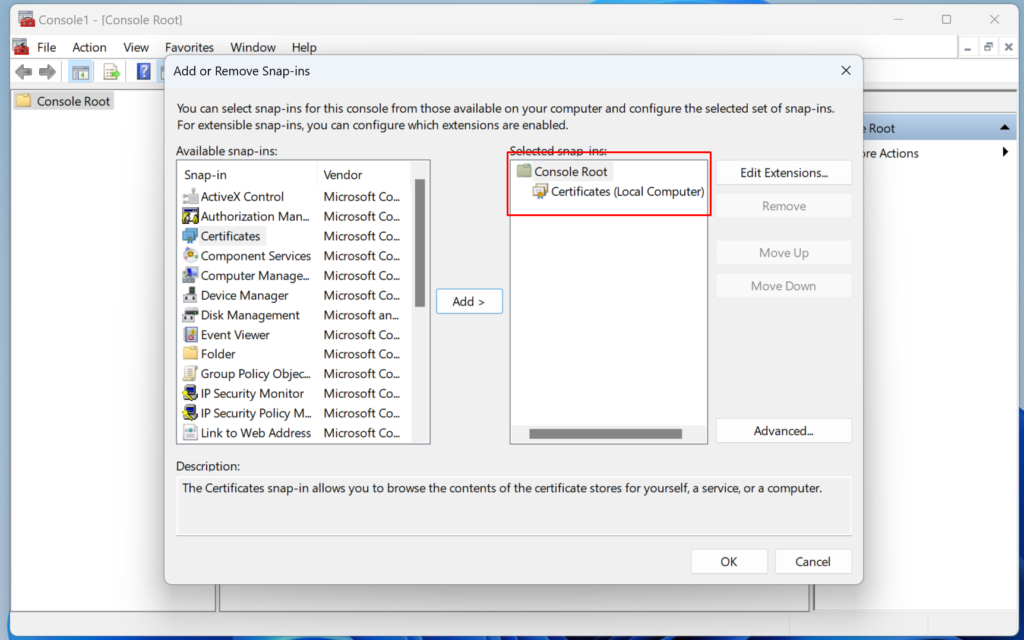
Task: Select the IP Security Monitor name
Action: tap(252, 393)
